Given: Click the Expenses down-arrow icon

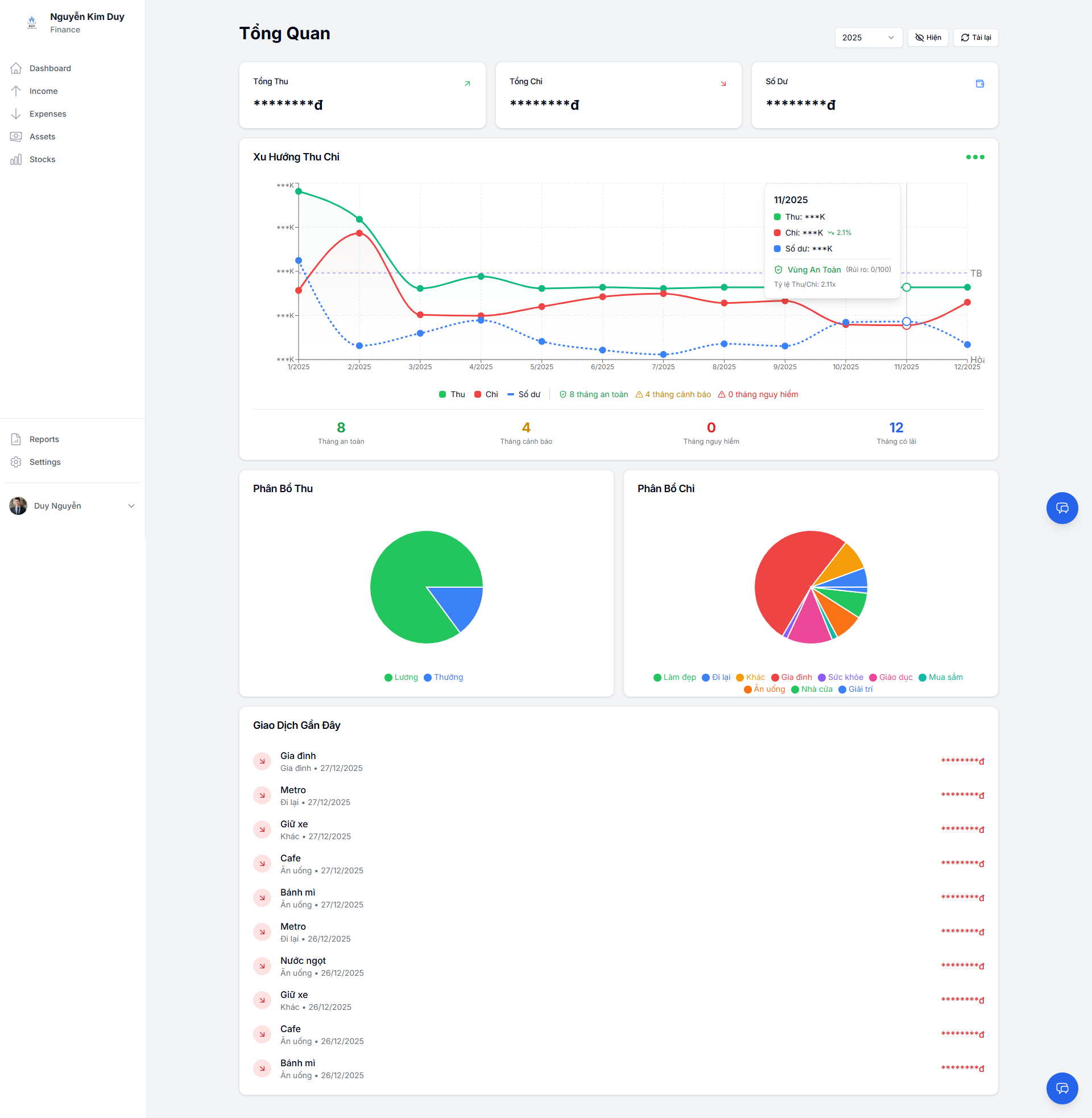Looking at the screenshot, I should pos(16,114).
